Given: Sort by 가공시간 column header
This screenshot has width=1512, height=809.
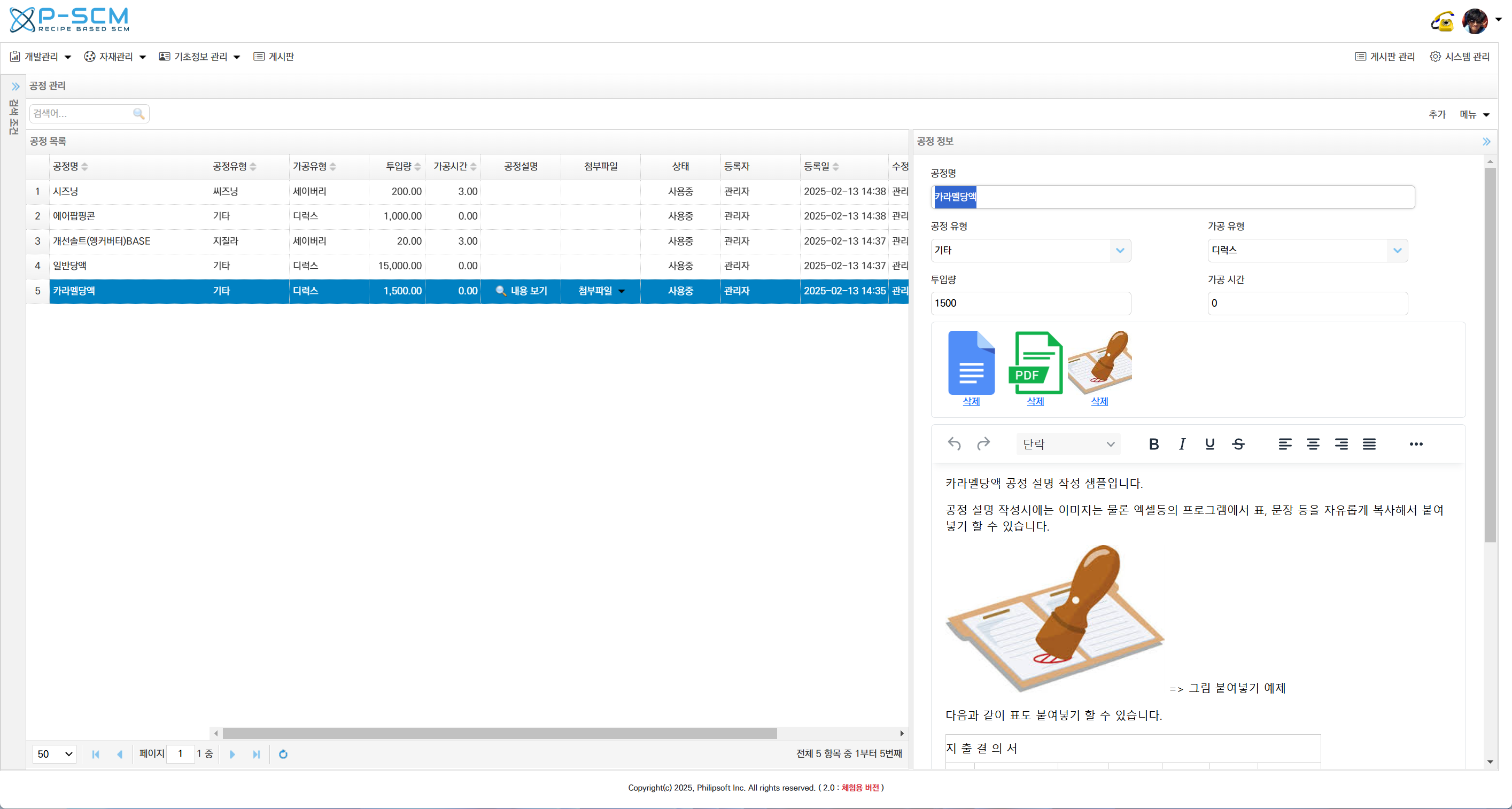Looking at the screenshot, I should [455, 167].
